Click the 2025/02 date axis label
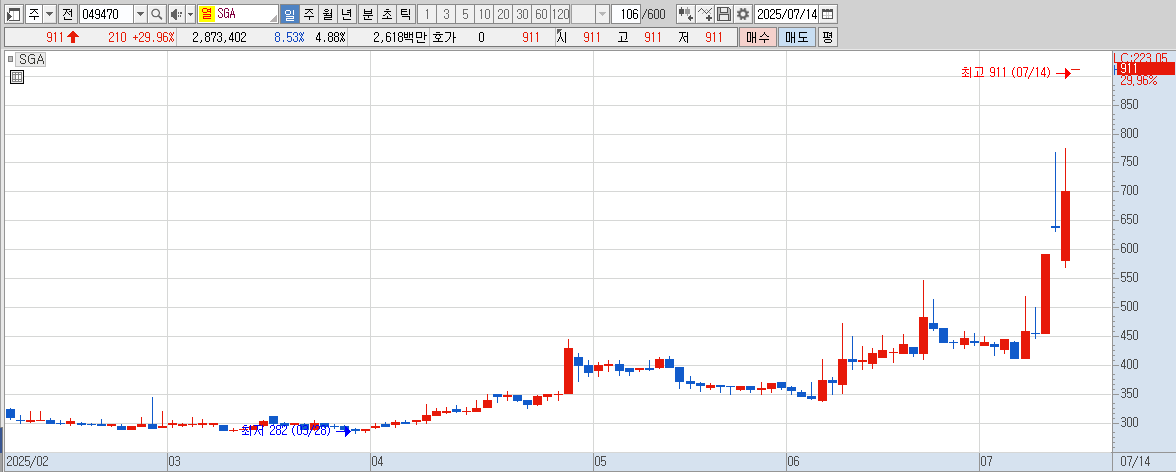Image resolution: width=1176 pixels, height=472 pixels. click(26, 461)
